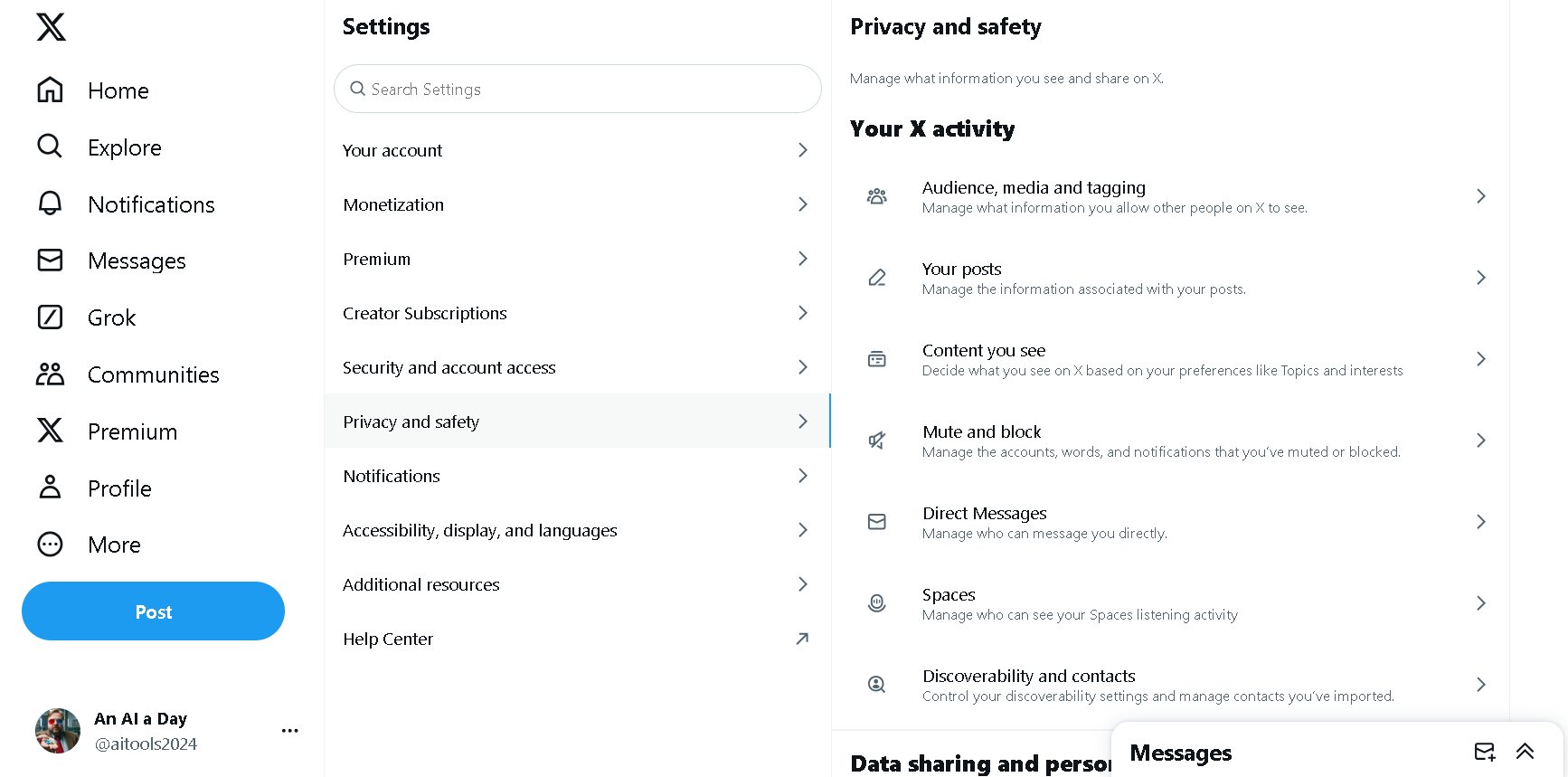Click the new message compose icon
Viewport: 1568px width, 777px height.
coord(1484,752)
